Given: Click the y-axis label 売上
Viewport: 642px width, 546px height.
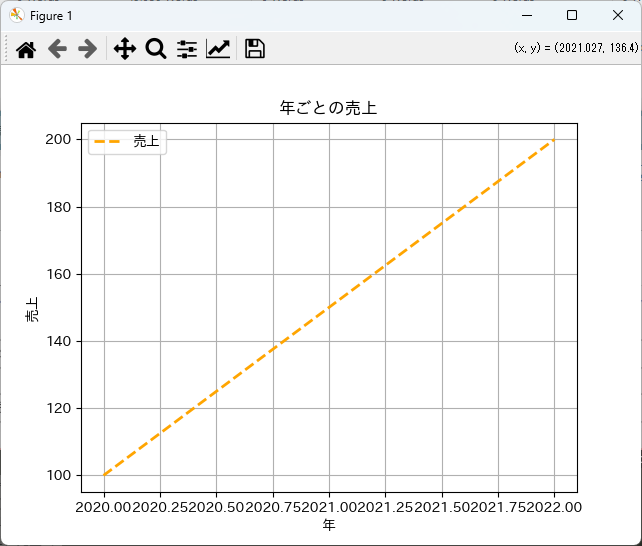Looking at the screenshot, I should [32, 308].
